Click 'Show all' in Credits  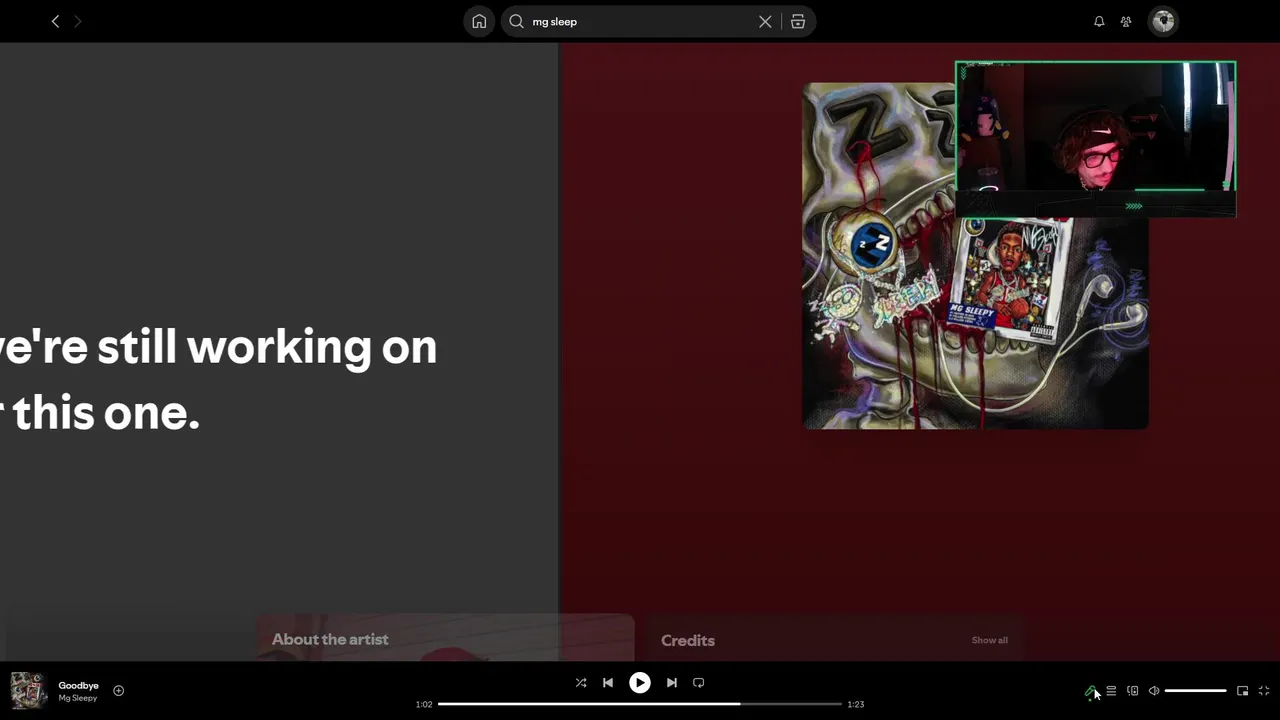coord(990,640)
